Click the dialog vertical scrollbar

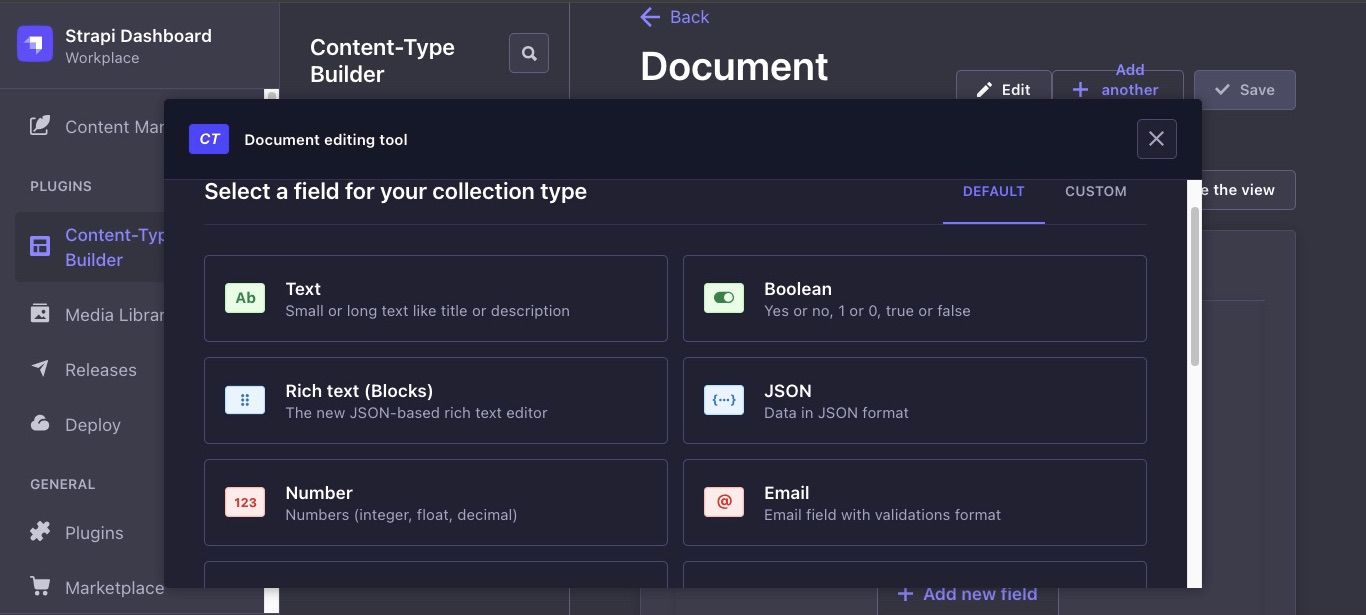click(x=1194, y=286)
